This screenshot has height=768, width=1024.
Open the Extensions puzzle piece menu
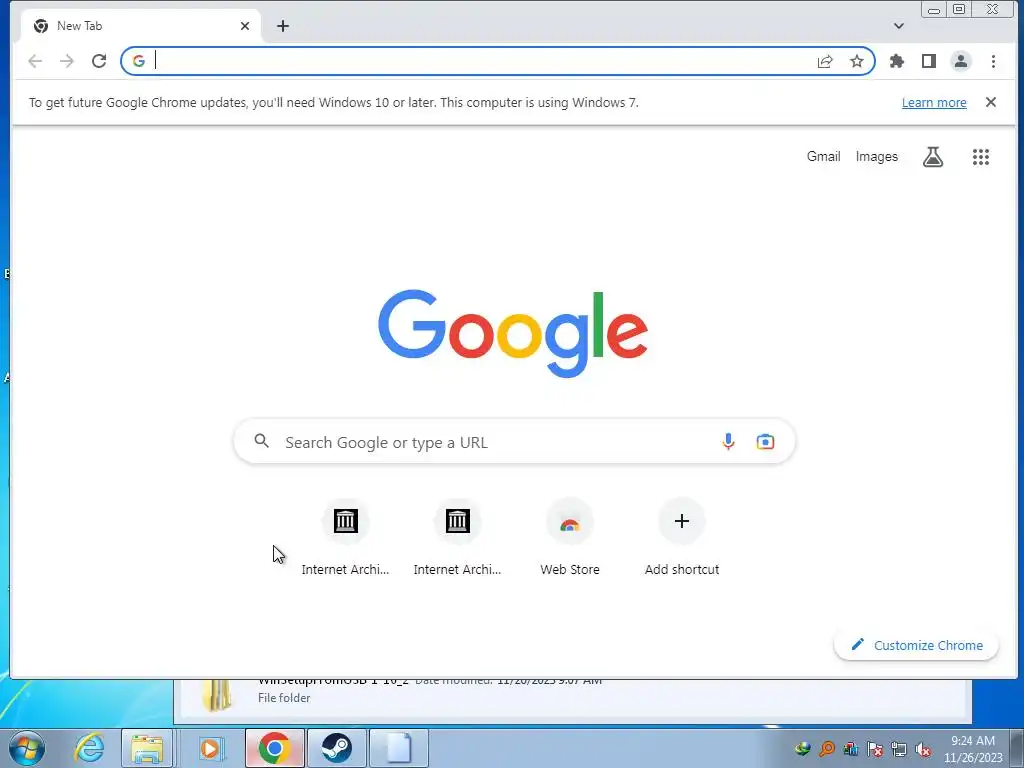click(897, 61)
